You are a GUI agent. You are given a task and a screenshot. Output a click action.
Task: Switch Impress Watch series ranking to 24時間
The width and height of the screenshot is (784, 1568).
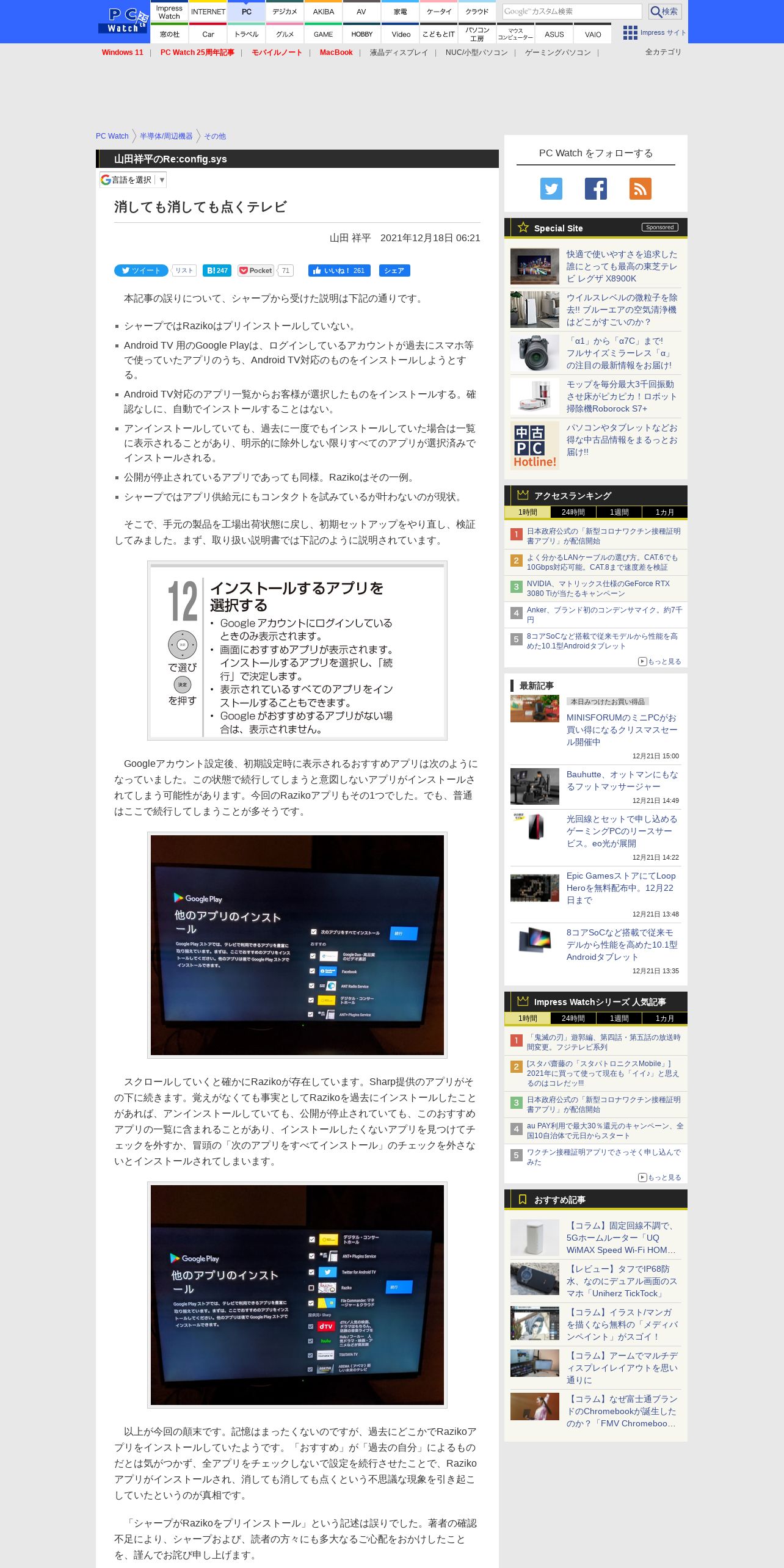coord(573,1018)
